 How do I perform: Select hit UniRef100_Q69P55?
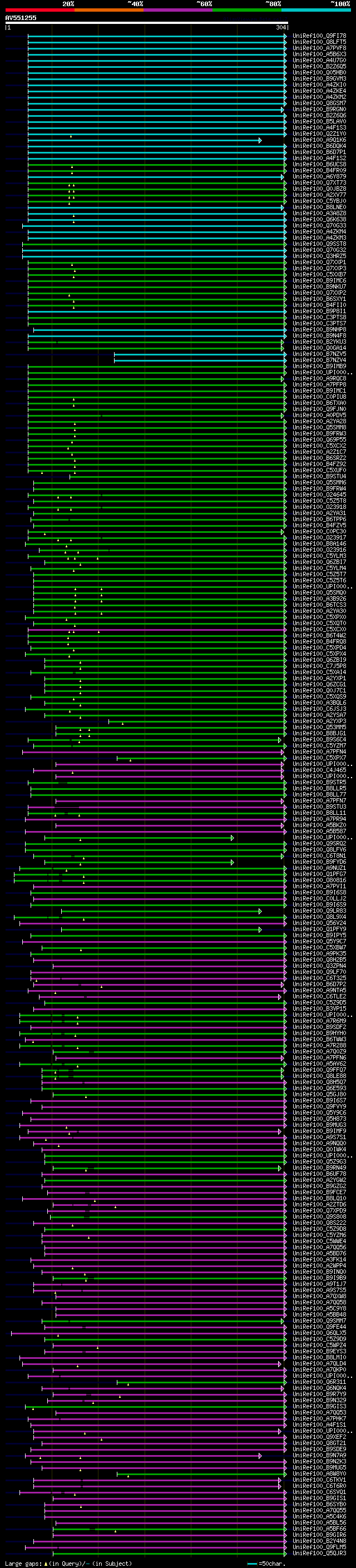coord(319,439)
